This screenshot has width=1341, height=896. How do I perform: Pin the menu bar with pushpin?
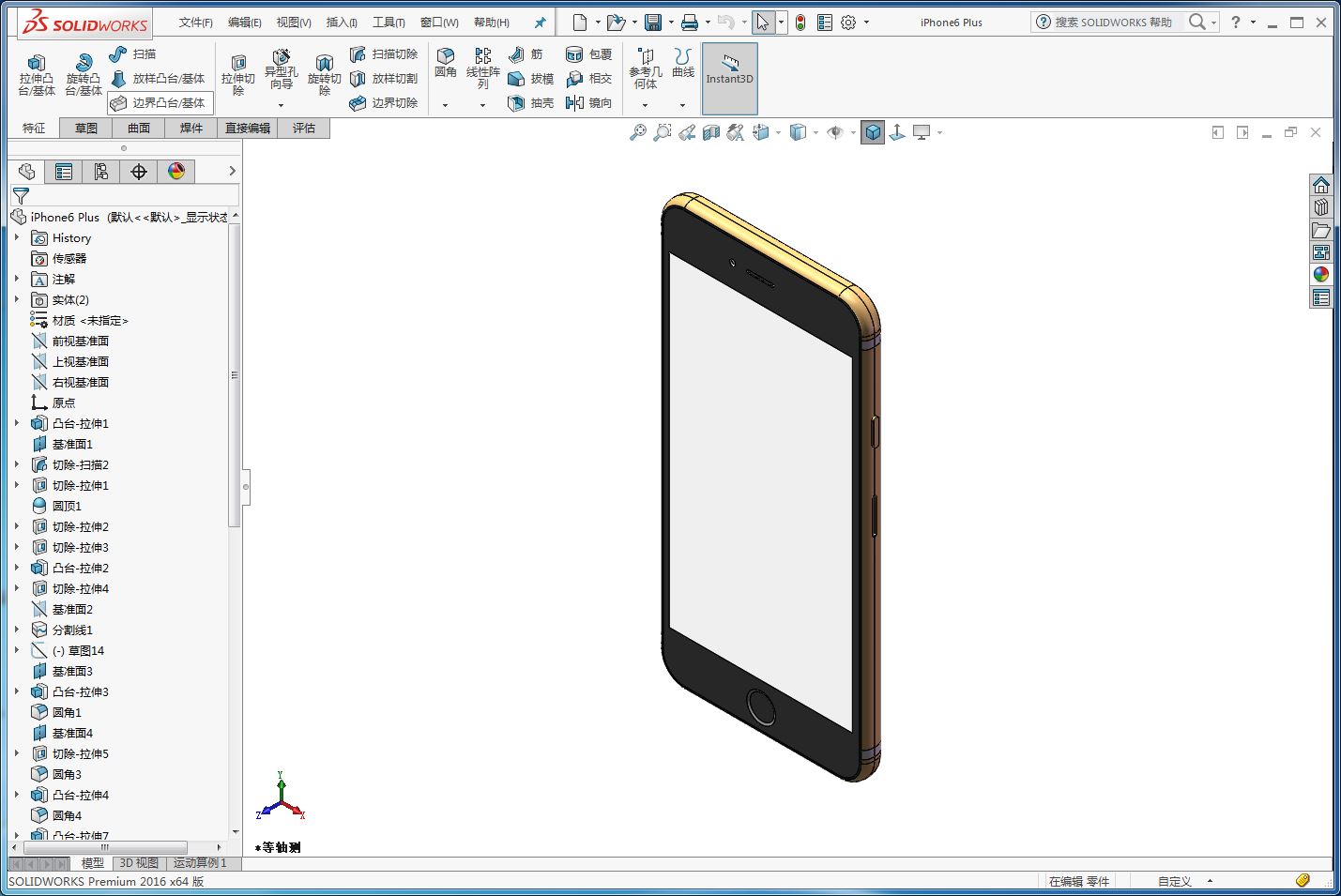tap(540, 23)
